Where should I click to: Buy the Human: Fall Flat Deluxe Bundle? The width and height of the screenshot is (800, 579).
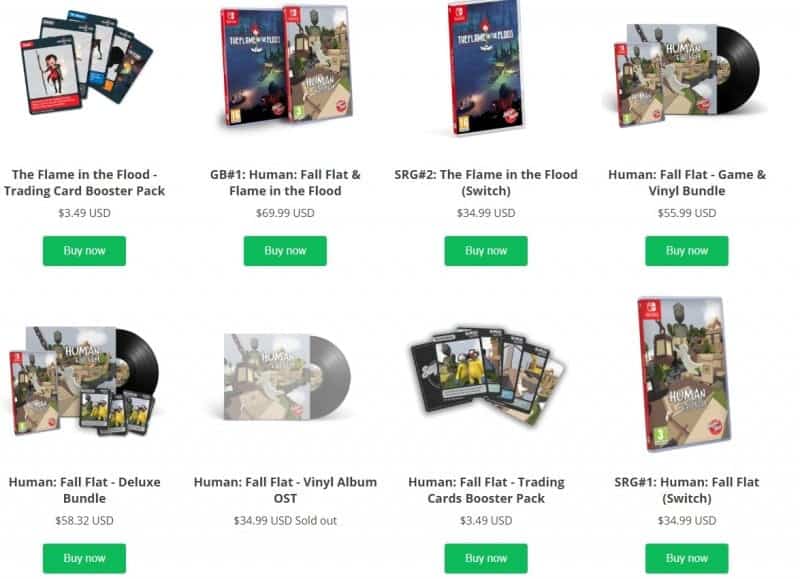pos(84,558)
